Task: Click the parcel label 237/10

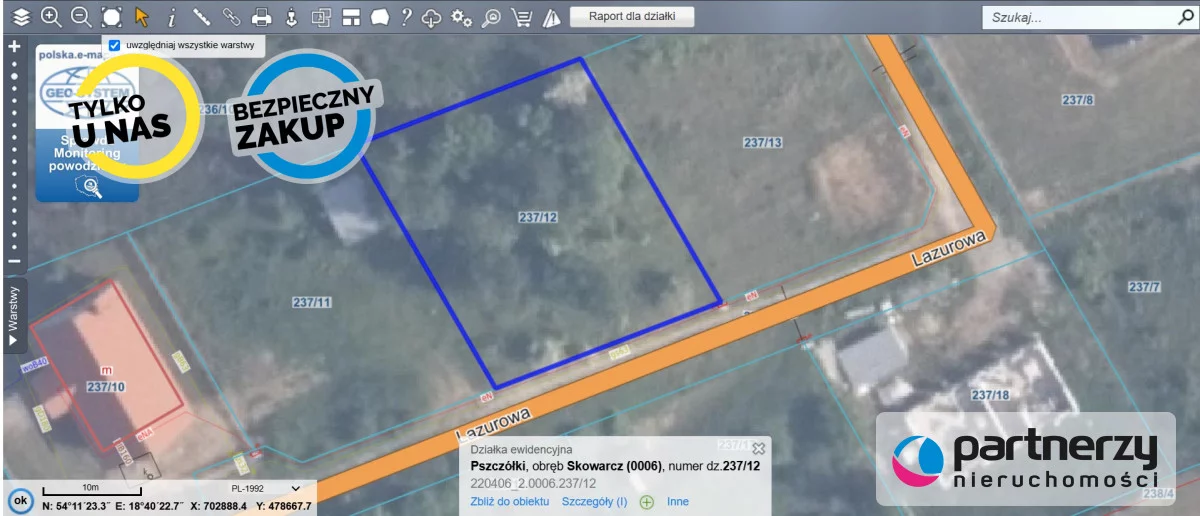Action: pyautogui.click(x=105, y=386)
